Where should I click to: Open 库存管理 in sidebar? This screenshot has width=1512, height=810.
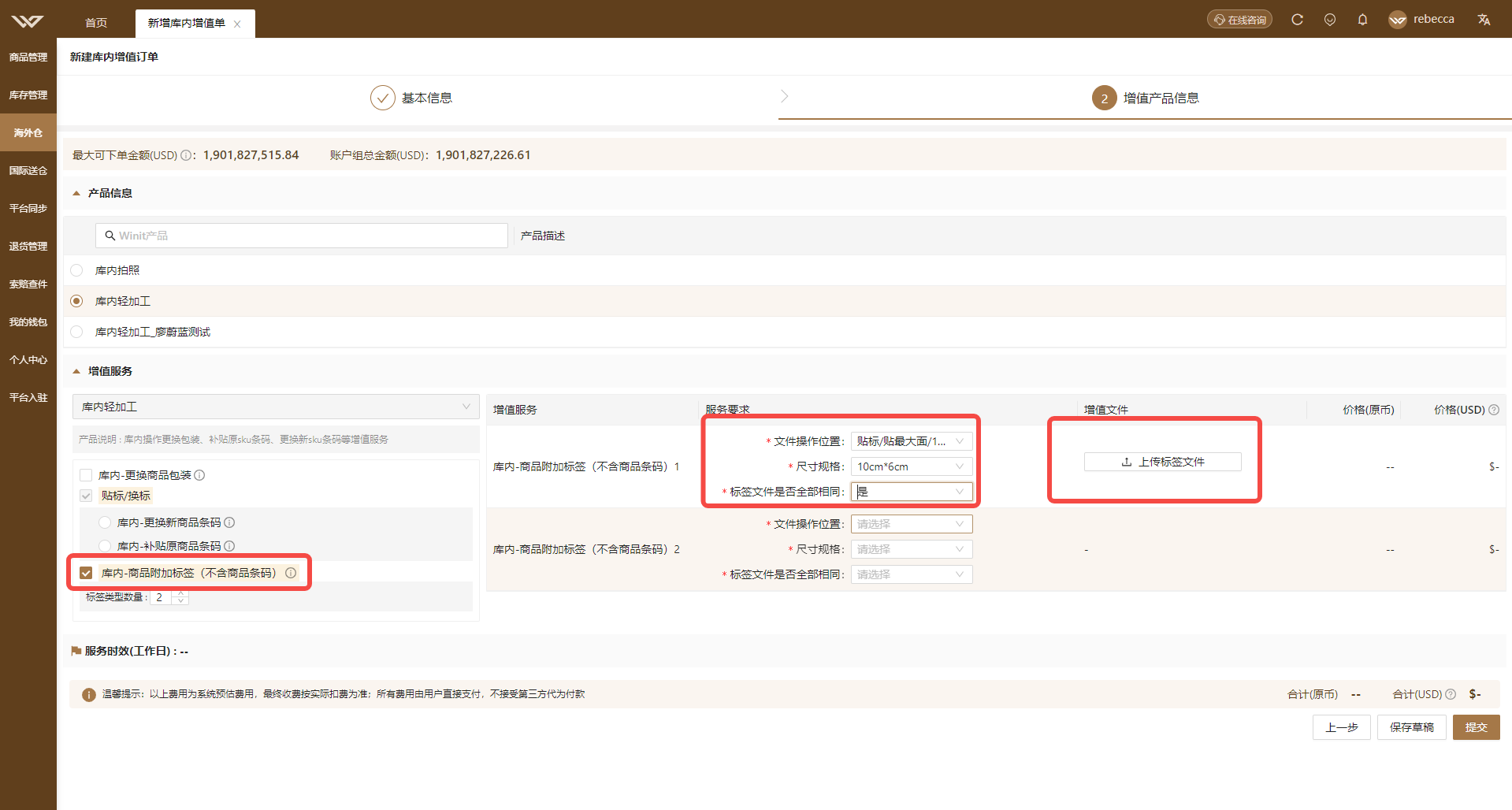[x=28, y=95]
